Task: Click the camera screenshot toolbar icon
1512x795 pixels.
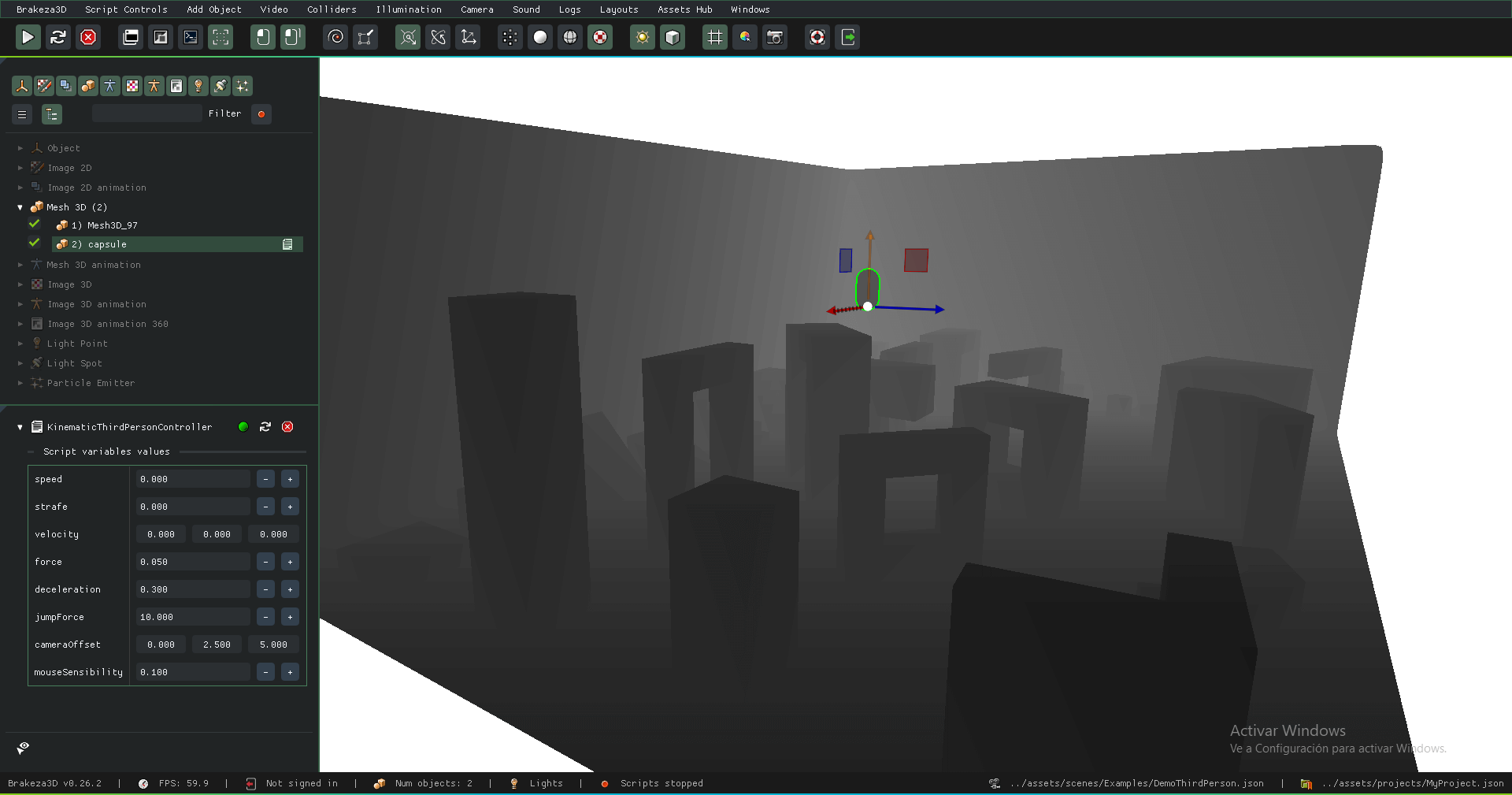Action: tap(775, 37)
